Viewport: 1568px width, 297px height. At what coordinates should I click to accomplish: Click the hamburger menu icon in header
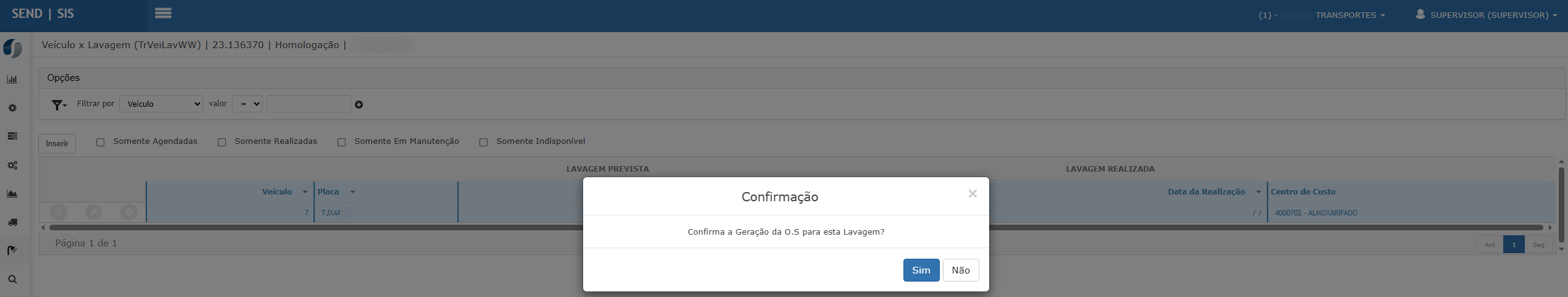163,13
